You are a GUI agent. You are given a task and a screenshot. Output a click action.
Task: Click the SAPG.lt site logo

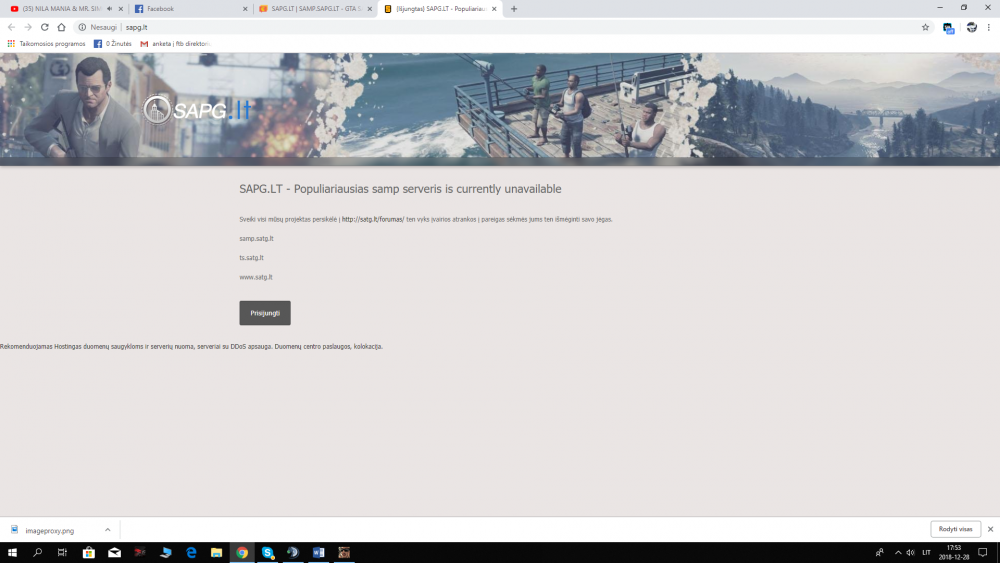(196, 110)
